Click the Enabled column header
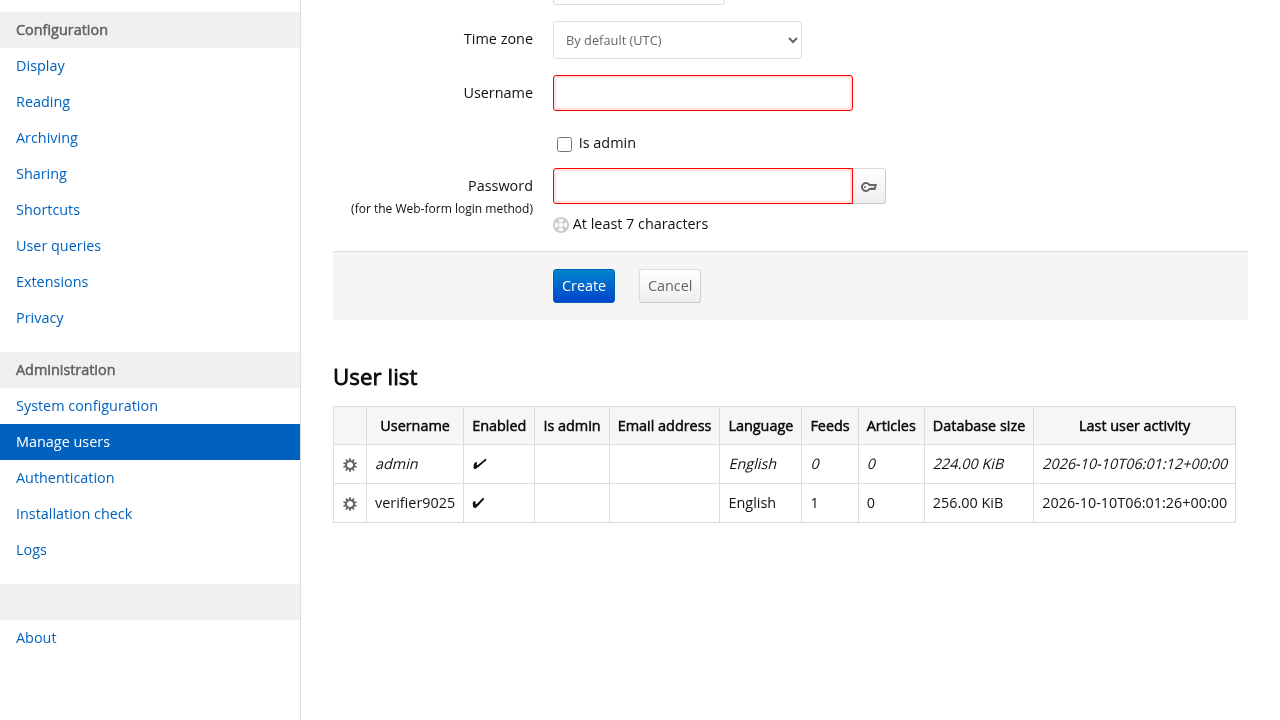 (x=499, y=426)
